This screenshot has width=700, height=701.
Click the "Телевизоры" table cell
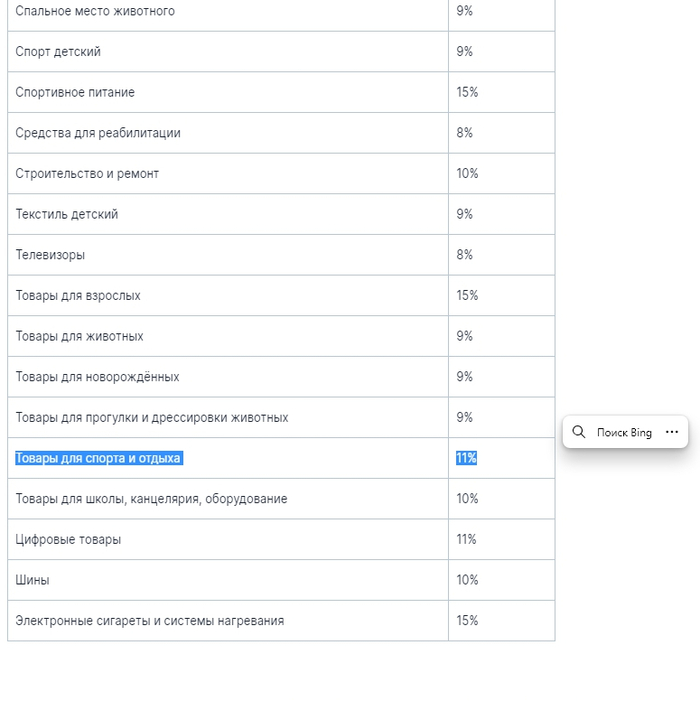pos(50,255)
